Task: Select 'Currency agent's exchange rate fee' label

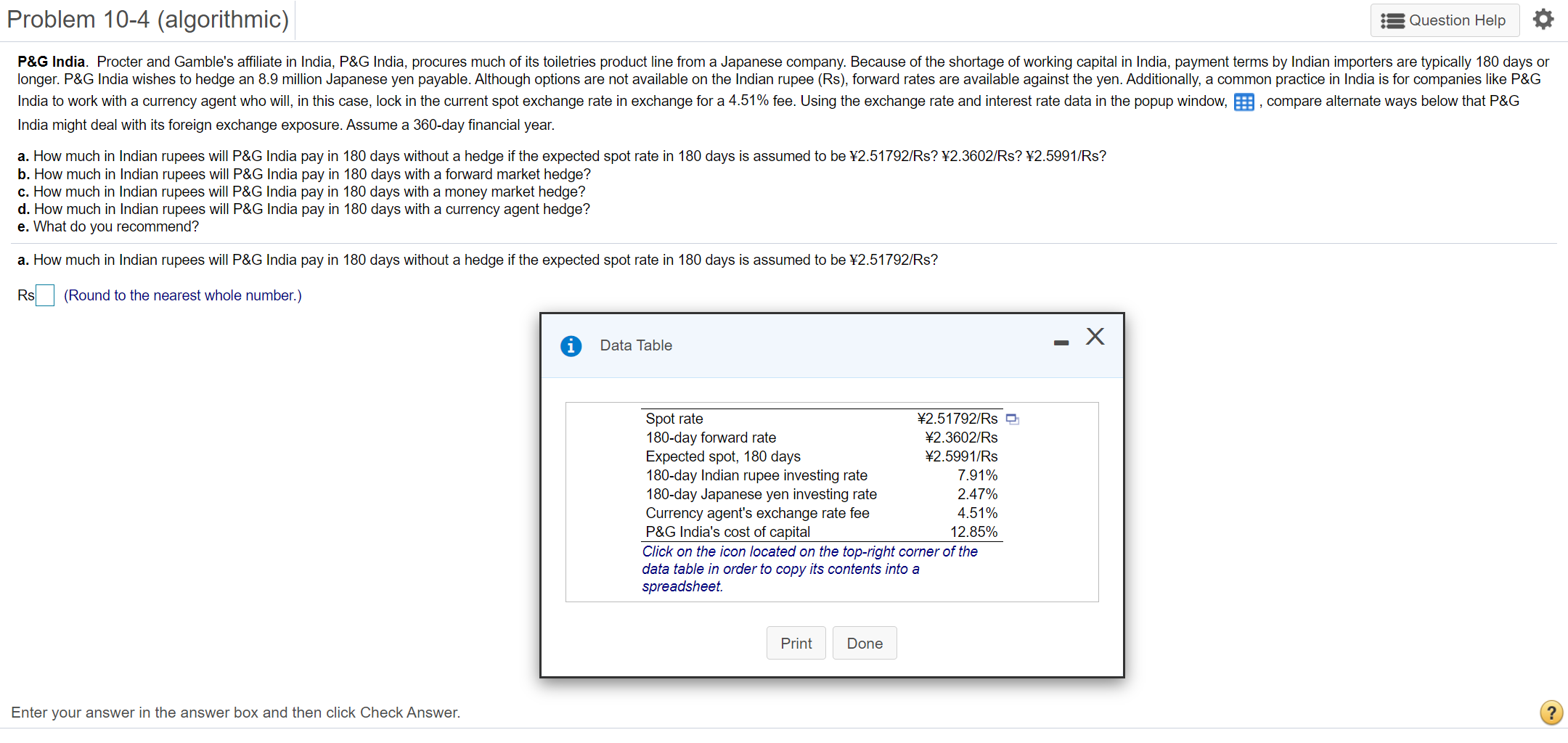Action: pos(757,513)
